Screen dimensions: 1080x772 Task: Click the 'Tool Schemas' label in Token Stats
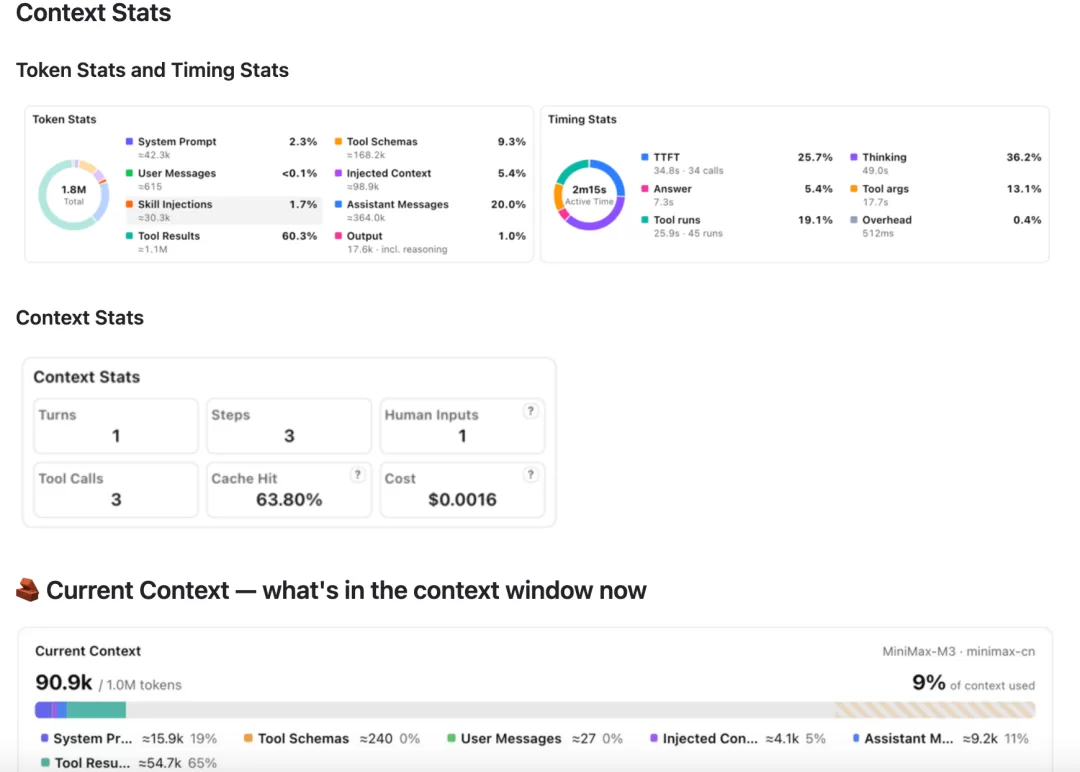(x=382, y=141)
